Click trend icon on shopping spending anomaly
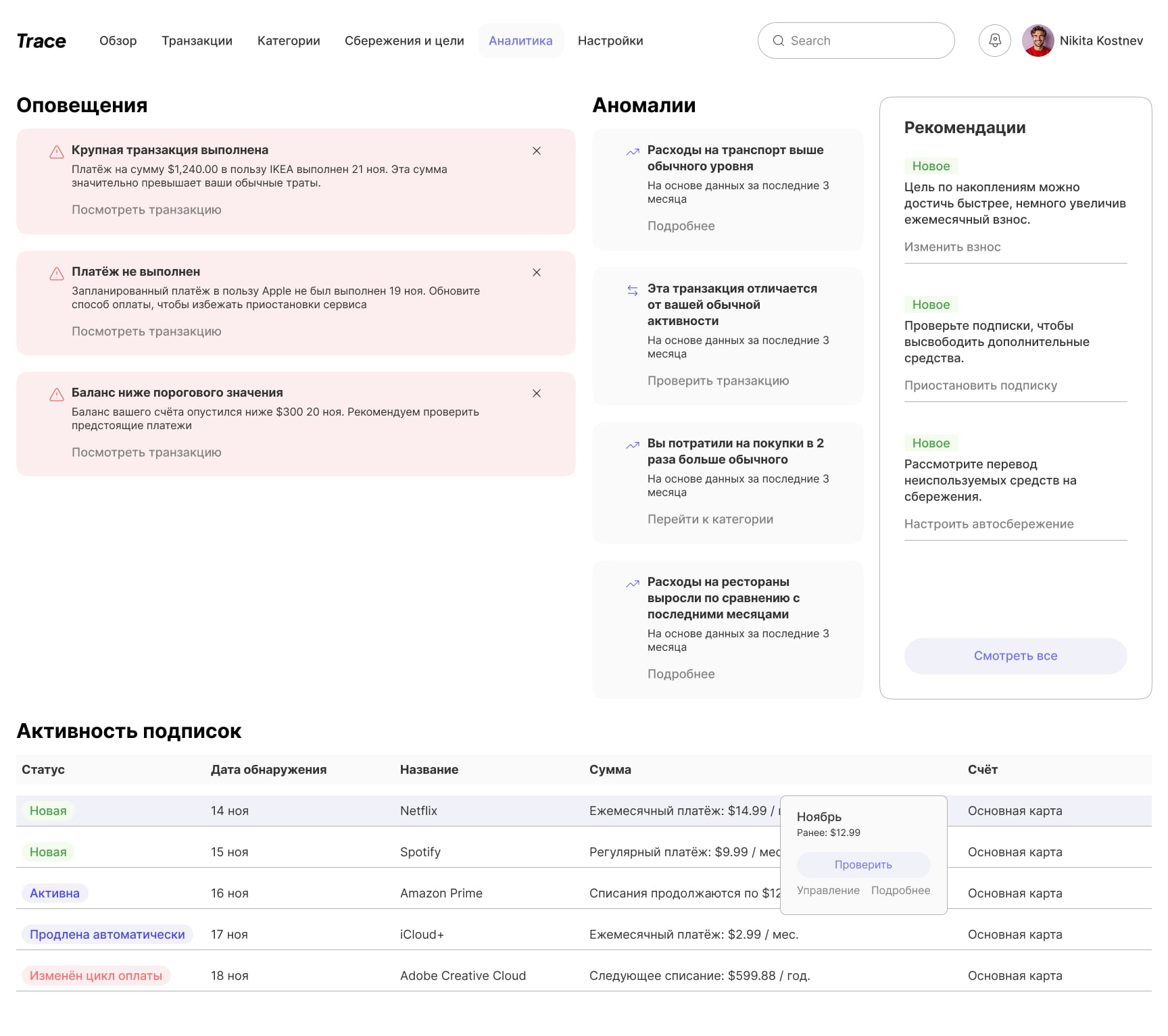The width and height of the screenshot is (1168, 1036). (633, 445)
